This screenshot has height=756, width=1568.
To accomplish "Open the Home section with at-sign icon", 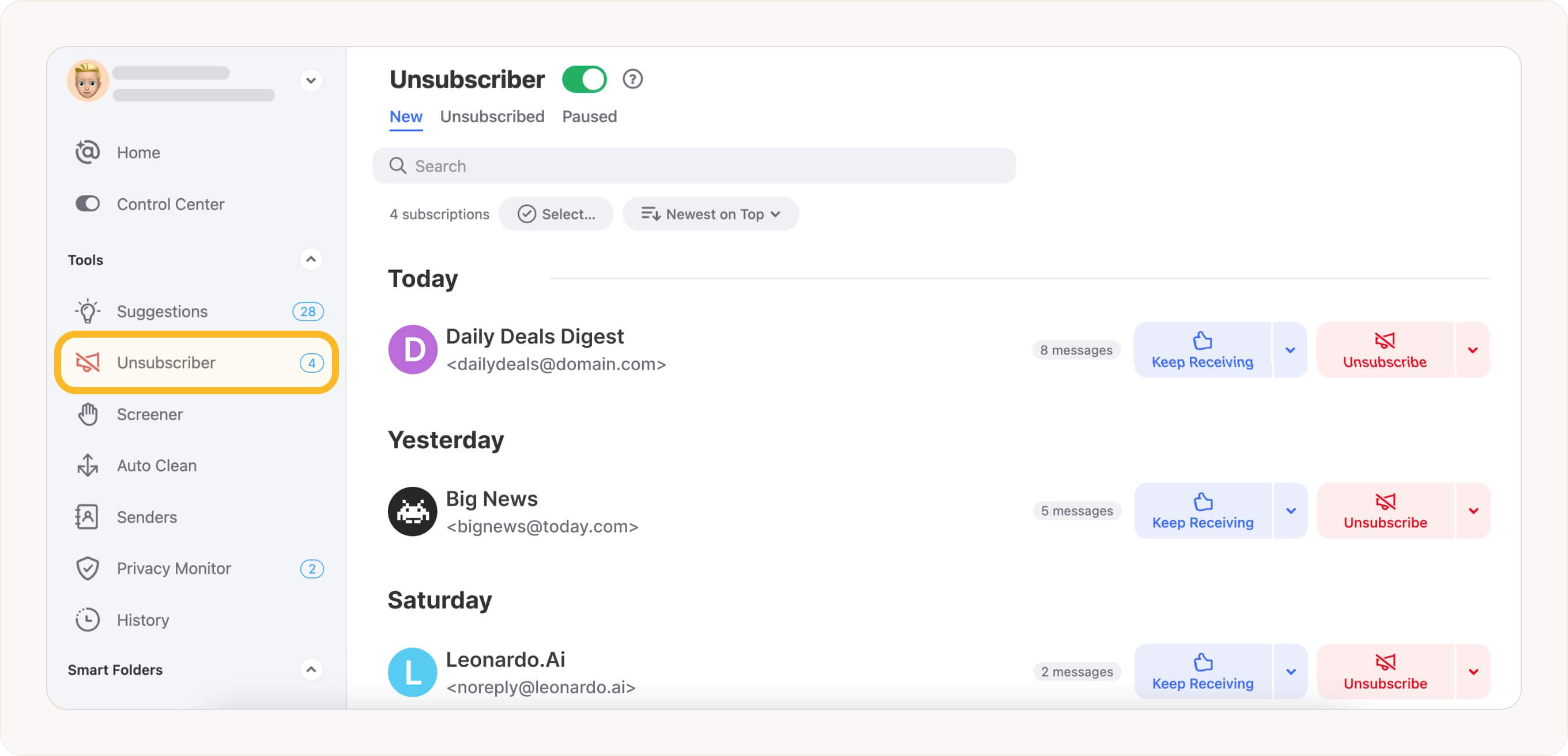I will (196, 152).
